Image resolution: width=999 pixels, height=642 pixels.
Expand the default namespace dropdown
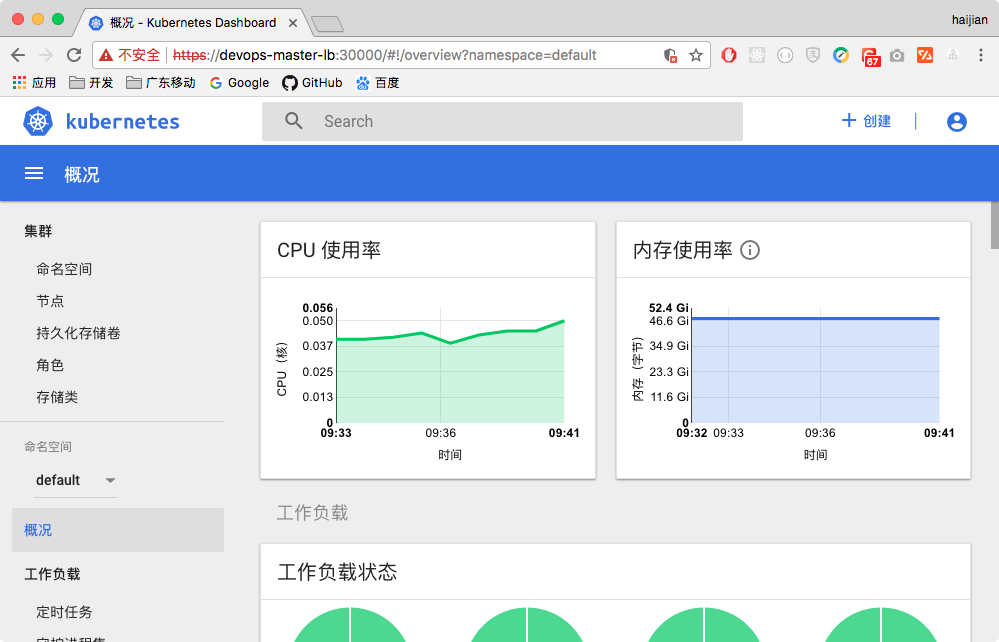click(76, 480)
